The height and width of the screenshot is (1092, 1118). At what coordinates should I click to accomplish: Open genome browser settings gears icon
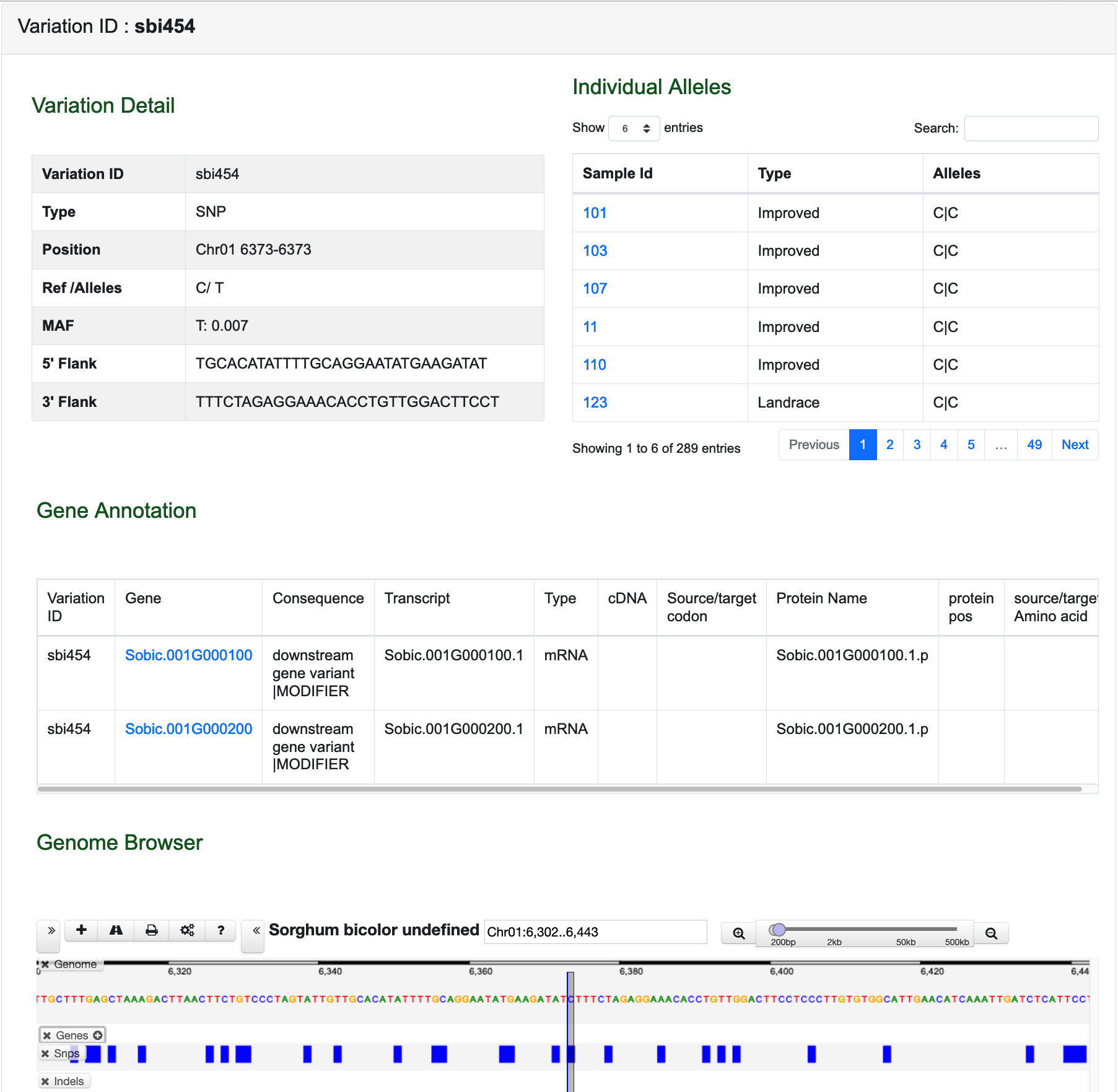coord(187,930)
